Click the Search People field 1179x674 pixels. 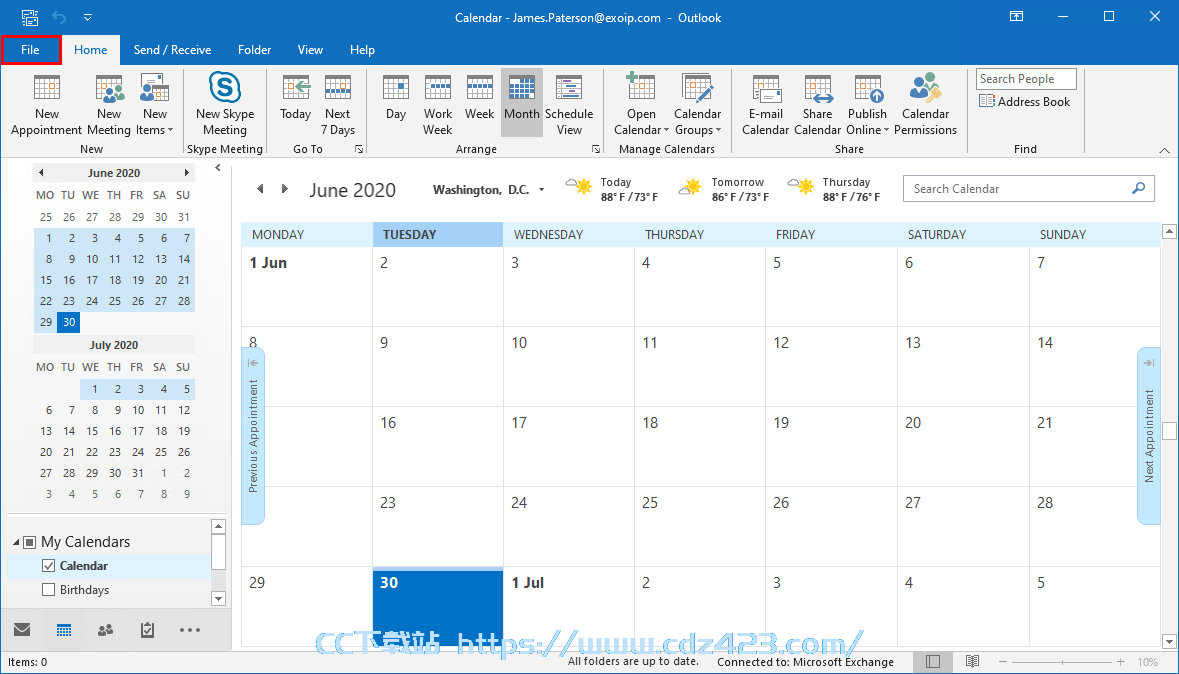(1026, 79)
